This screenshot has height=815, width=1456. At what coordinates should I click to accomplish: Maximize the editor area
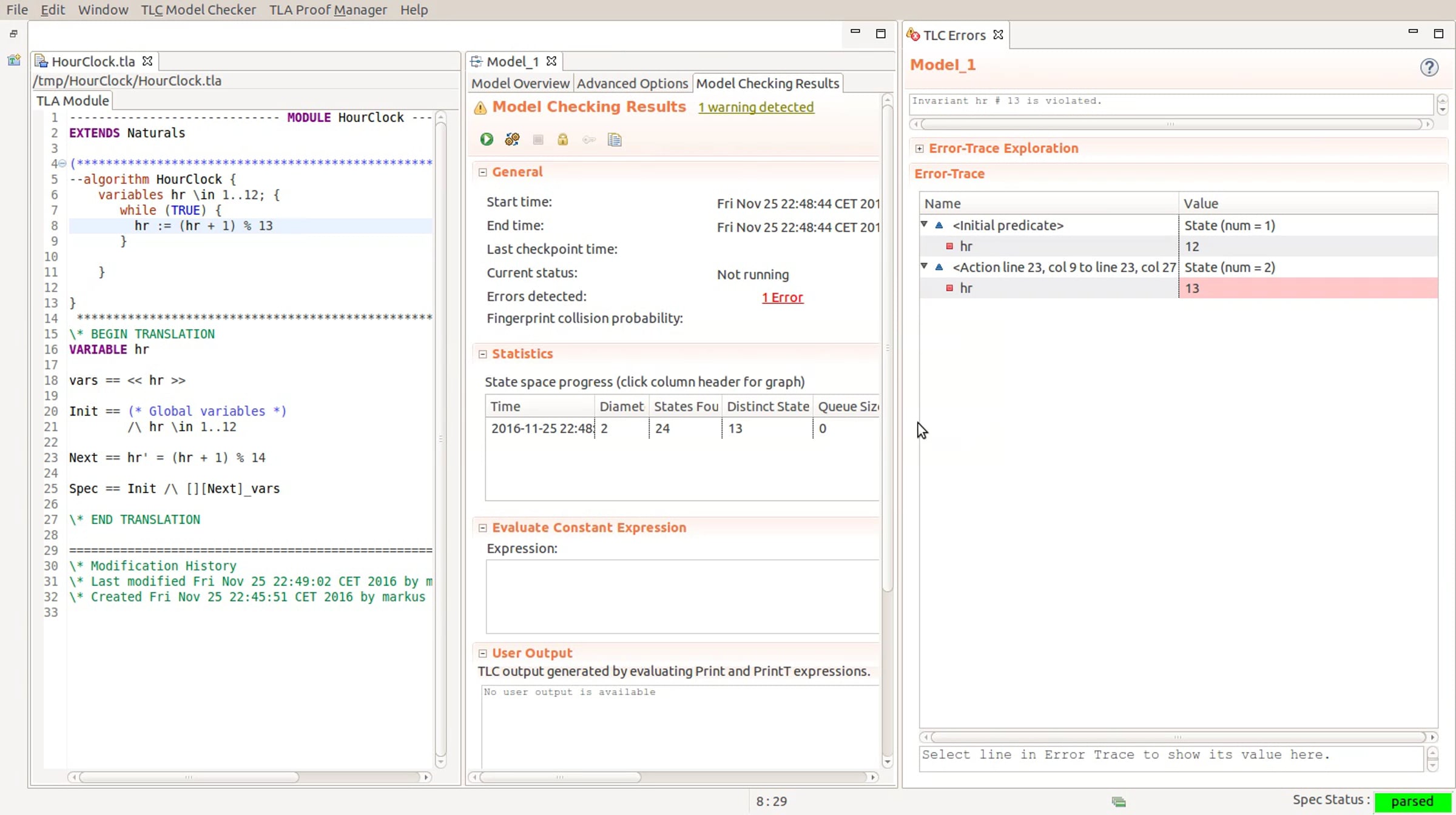[x=881, y=33]
